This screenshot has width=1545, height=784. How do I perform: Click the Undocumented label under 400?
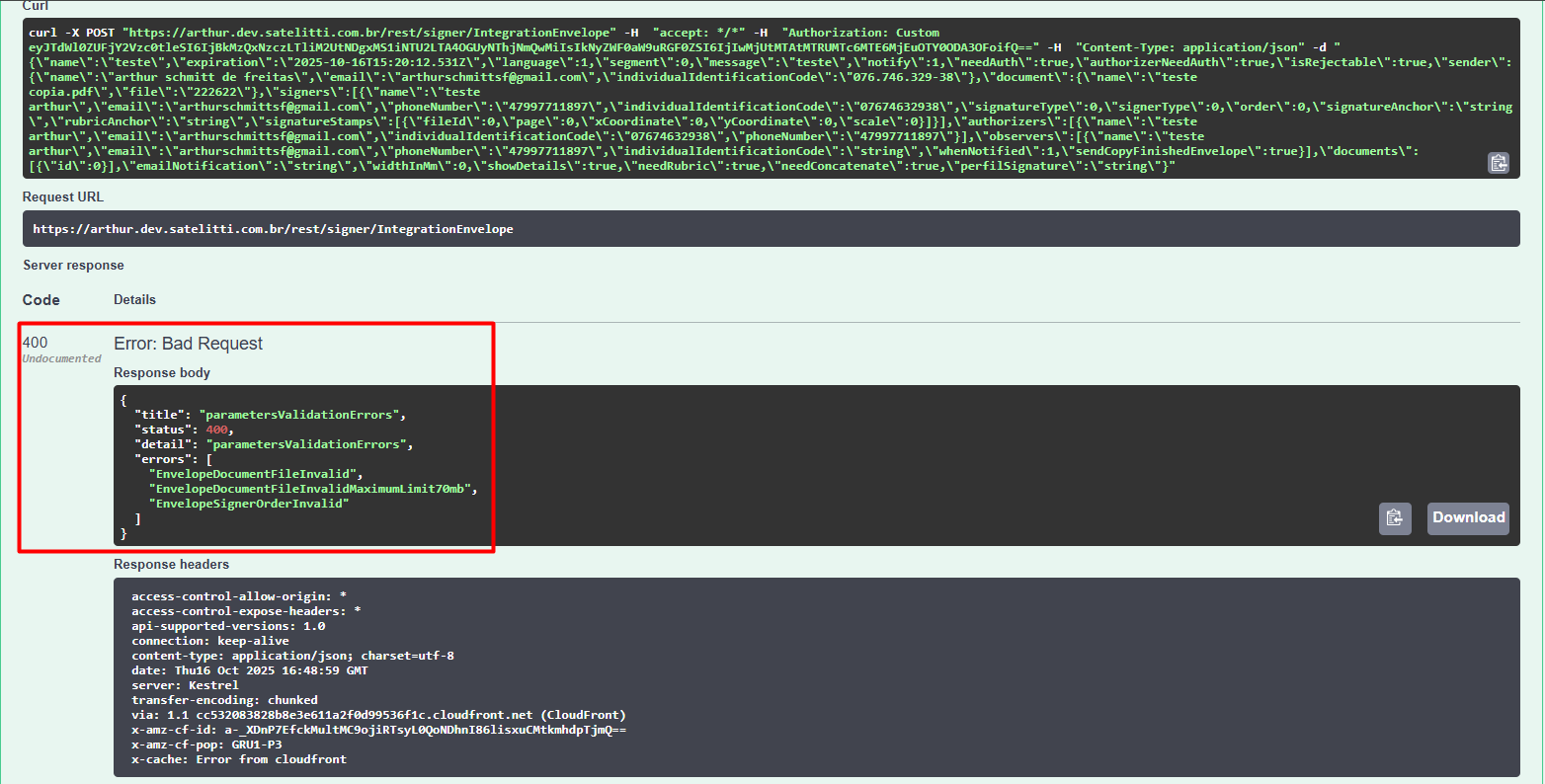click(x=61, y=359)
